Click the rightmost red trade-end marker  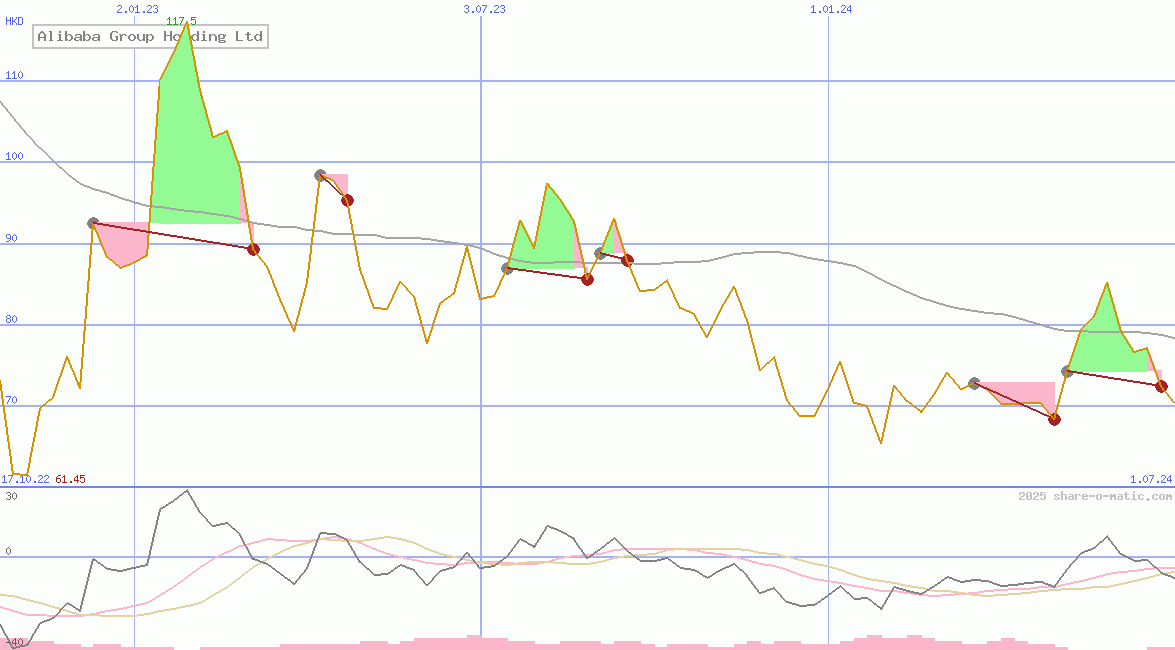tap(1161, 386)
